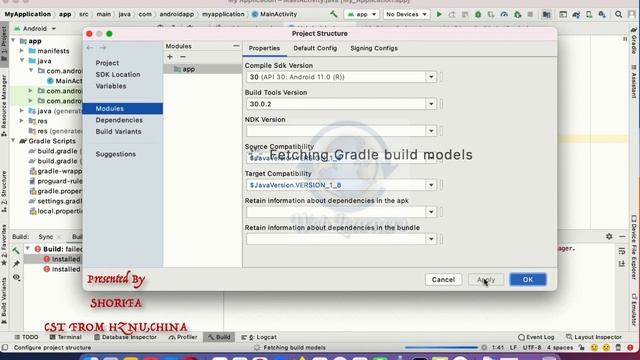Select Modules in the sidebar
The image size is (640, 360).
(x=122, y=109)
